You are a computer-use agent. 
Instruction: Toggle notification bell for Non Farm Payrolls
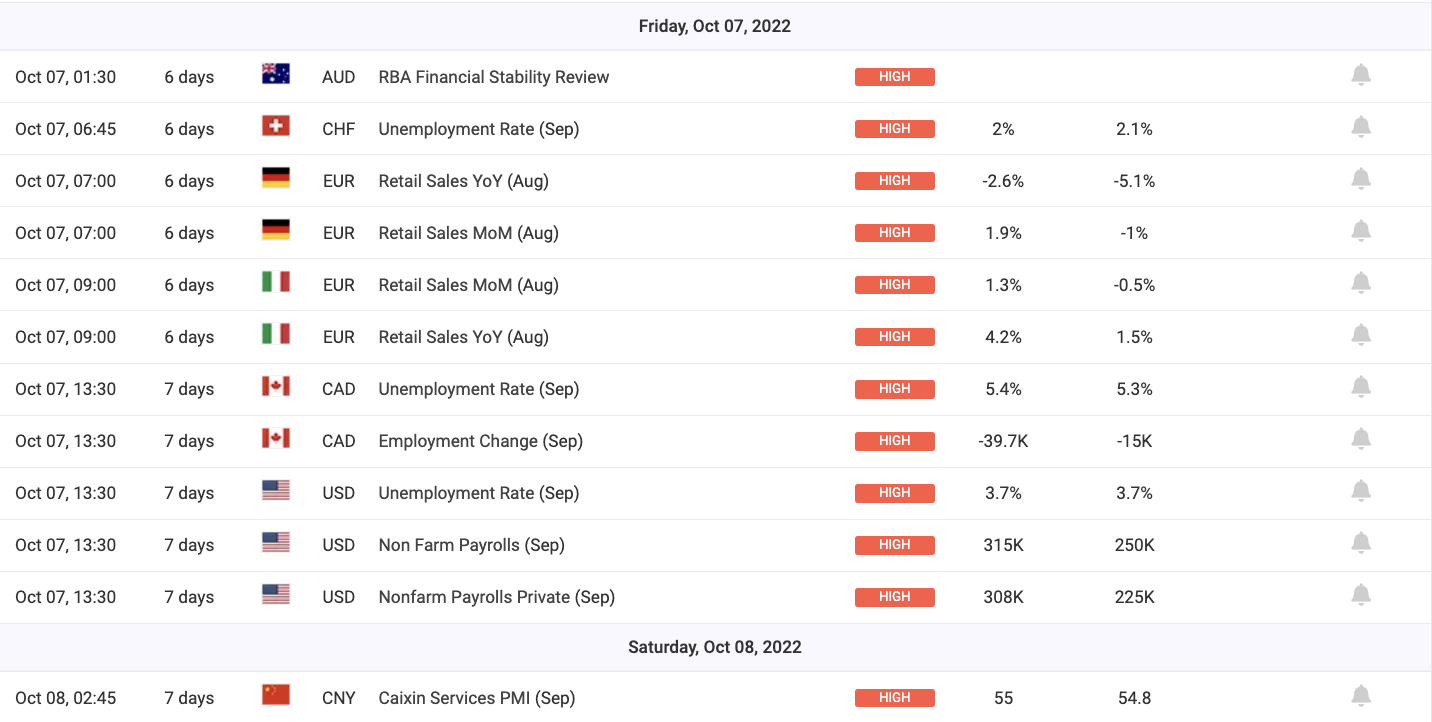(x=1360, y=543)
